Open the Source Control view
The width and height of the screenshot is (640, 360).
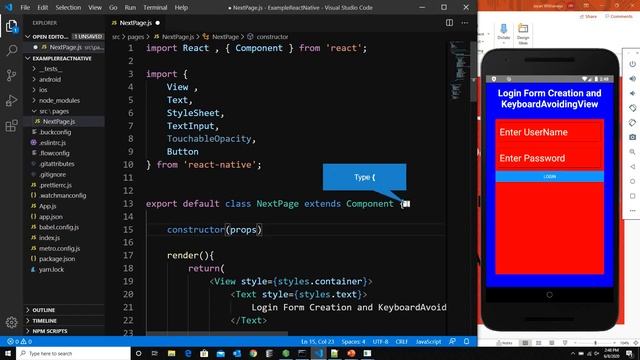[11, 75]
